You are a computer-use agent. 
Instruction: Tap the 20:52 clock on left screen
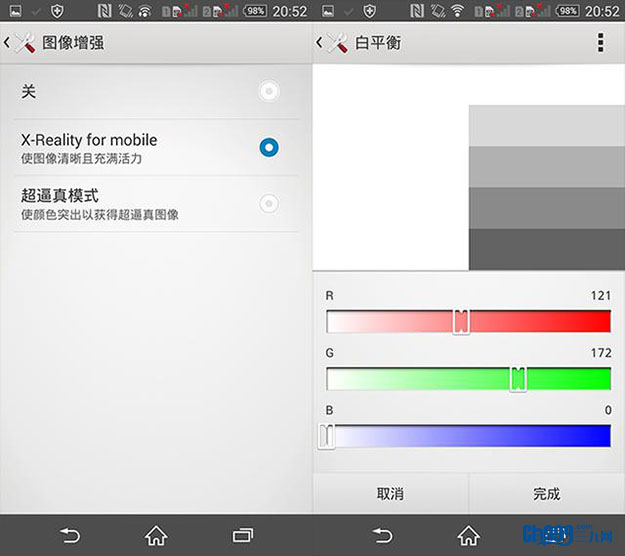point(290,11)
